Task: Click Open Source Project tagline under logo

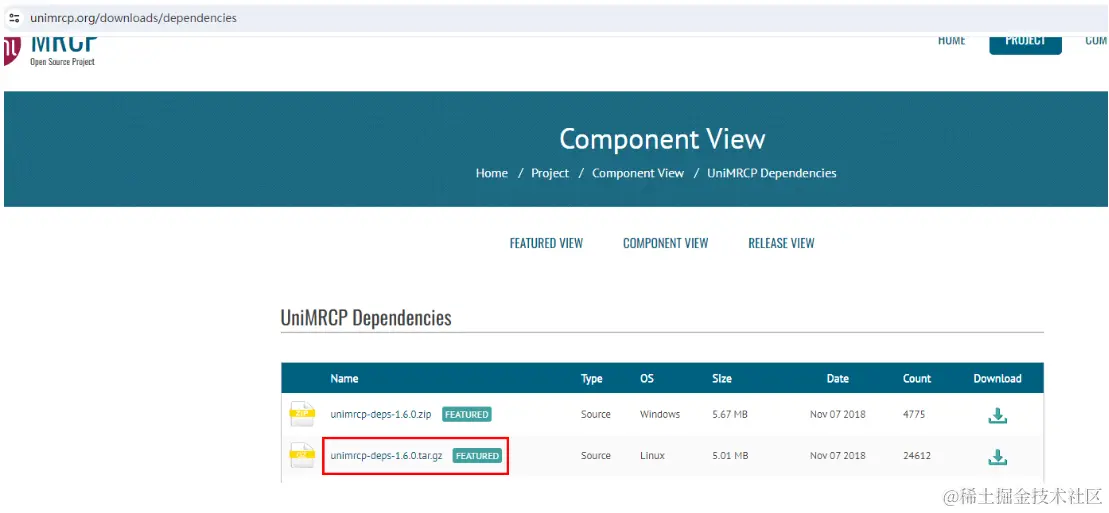Action: point(62,62)
